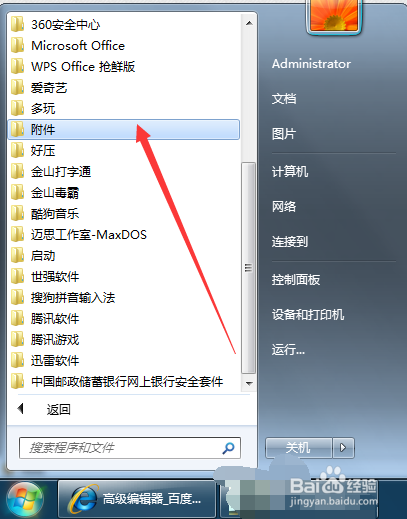Click the folder icon beside 360安全中心
Viewport: 407px width, 519px height.
(17, 24)
